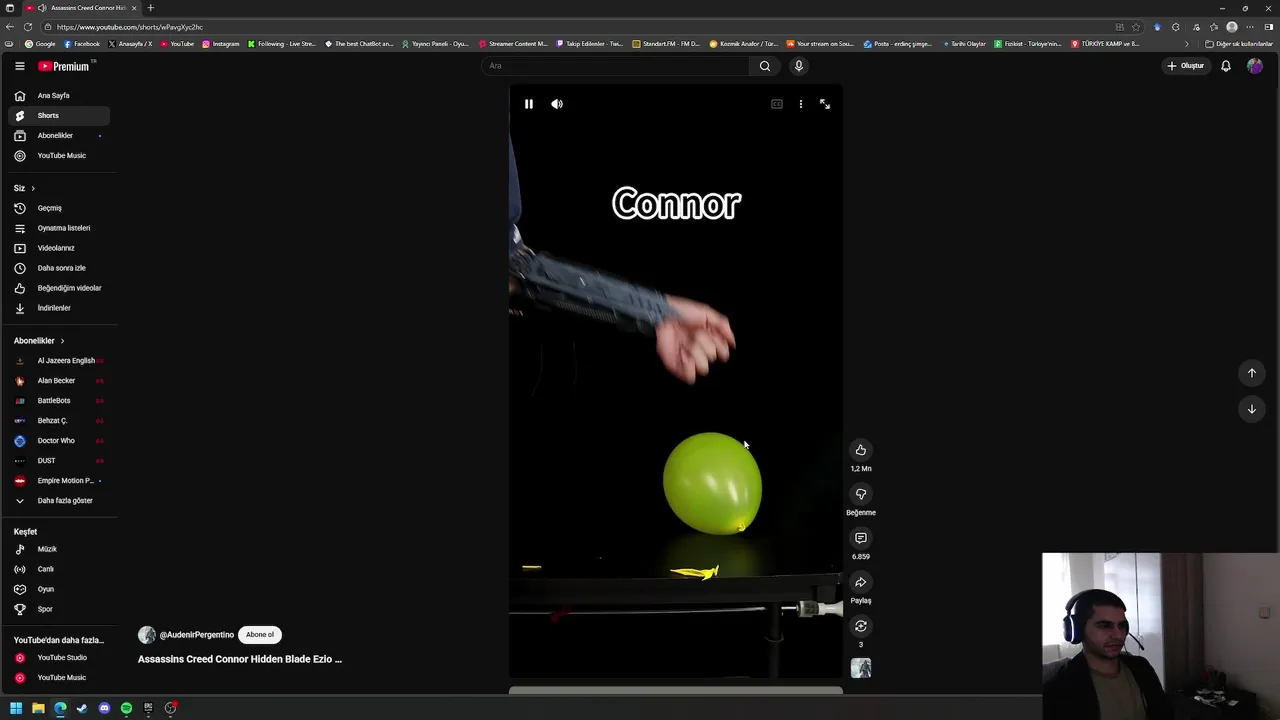Click the browser address bar URL
This screenshot has height=720, width=1280.
[130, 27]
